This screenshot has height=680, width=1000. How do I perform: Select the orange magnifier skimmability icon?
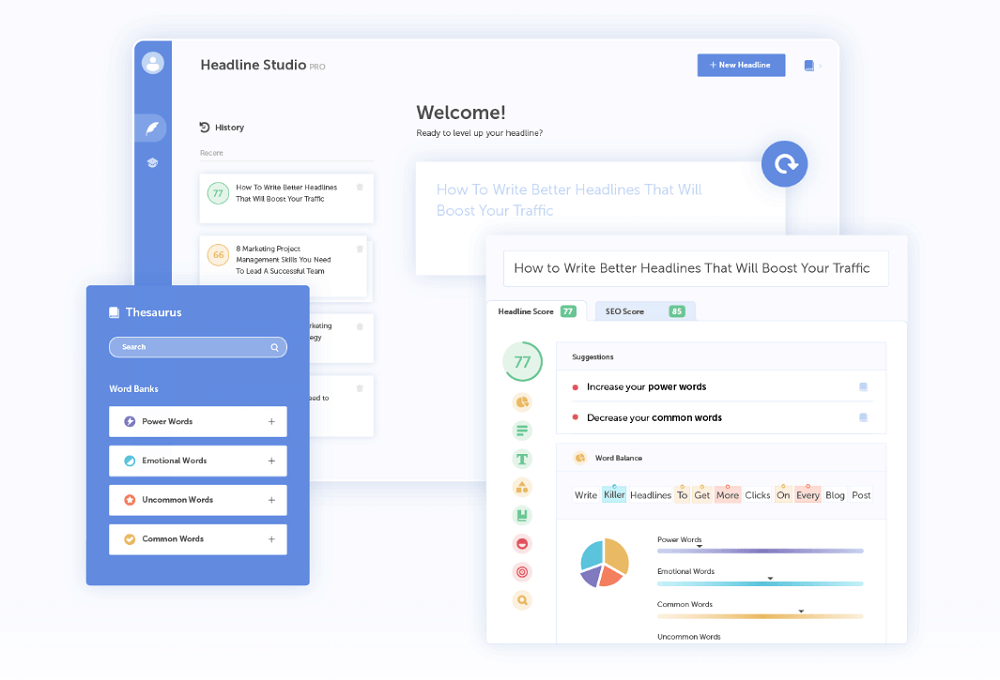coord(522,600)
